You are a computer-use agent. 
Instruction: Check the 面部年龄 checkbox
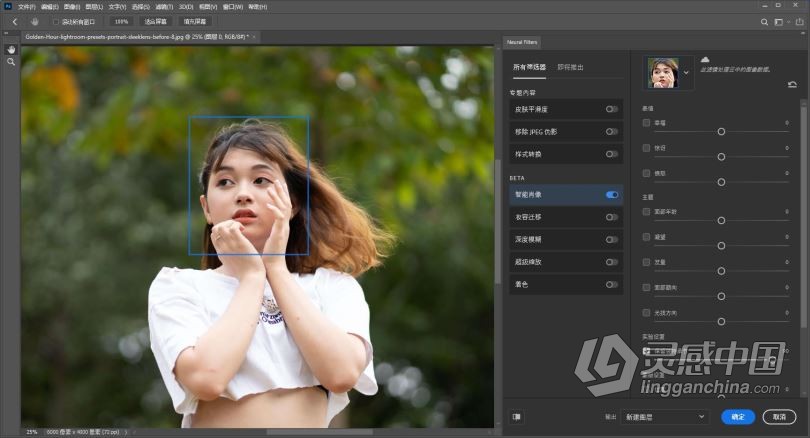click(x=646, y=212)
